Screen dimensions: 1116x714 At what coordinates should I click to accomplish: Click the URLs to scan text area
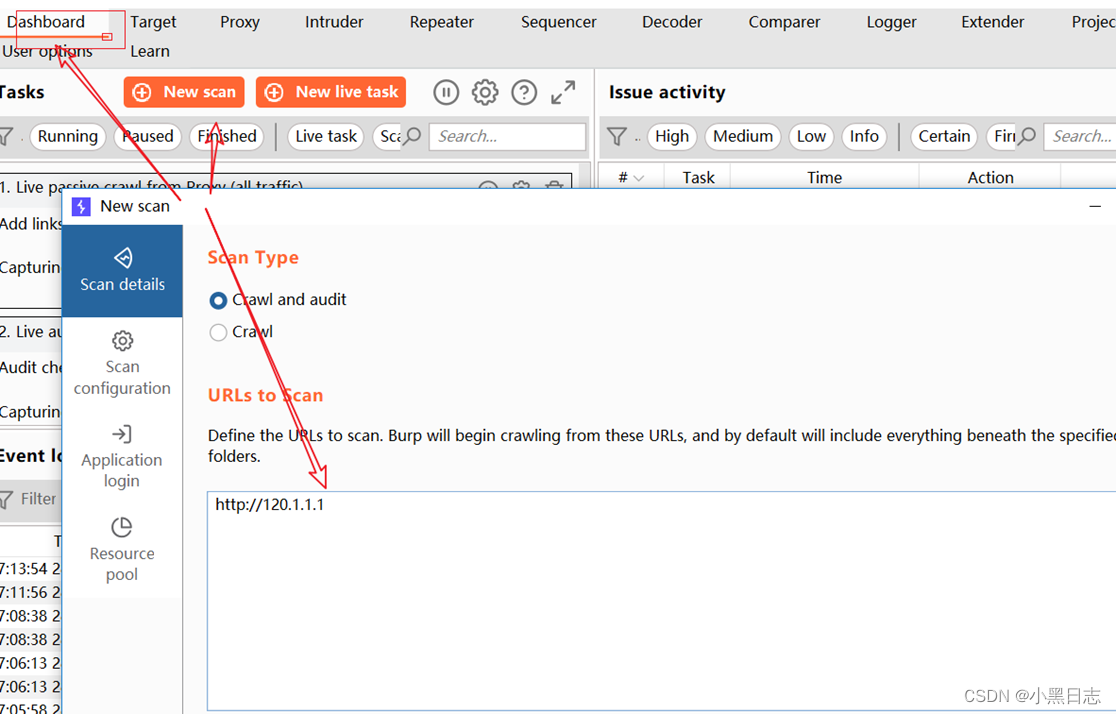pos(662,601)
